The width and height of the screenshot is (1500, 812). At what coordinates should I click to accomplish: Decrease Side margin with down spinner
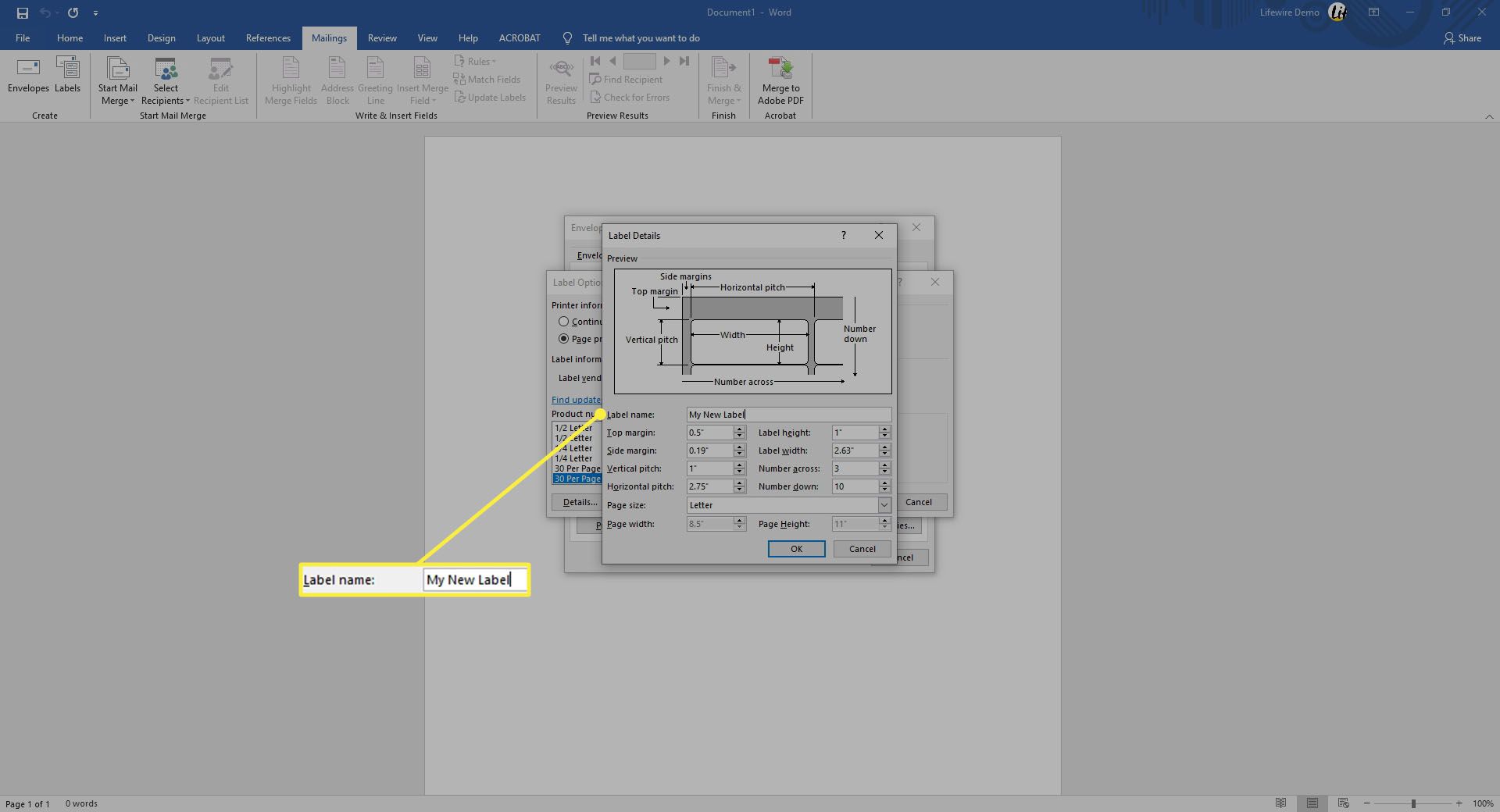click(739, 454)
